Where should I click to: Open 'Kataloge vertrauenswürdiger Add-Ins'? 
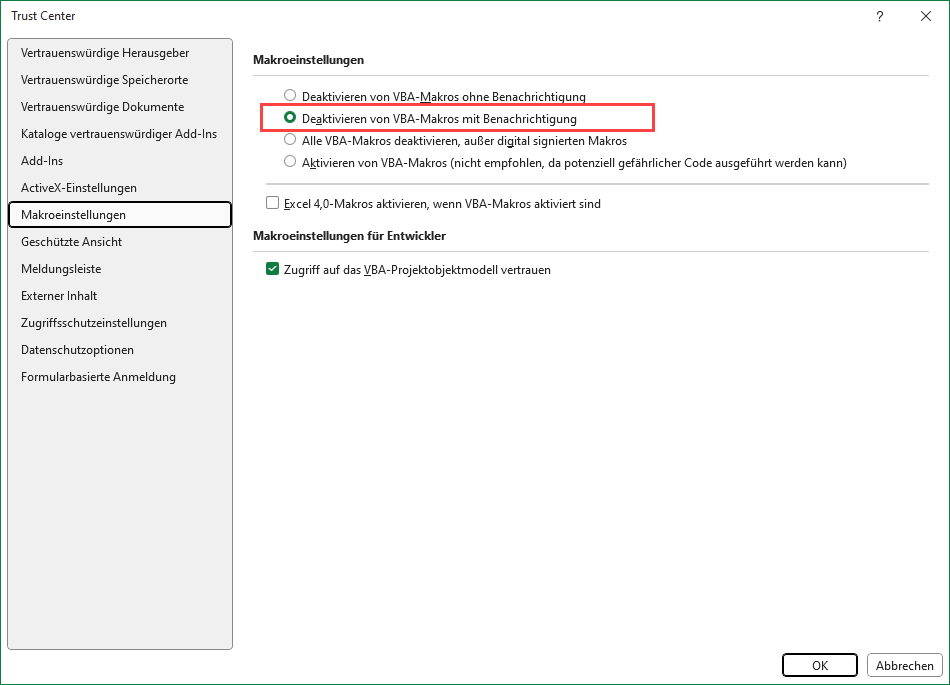tap(119, 134)
